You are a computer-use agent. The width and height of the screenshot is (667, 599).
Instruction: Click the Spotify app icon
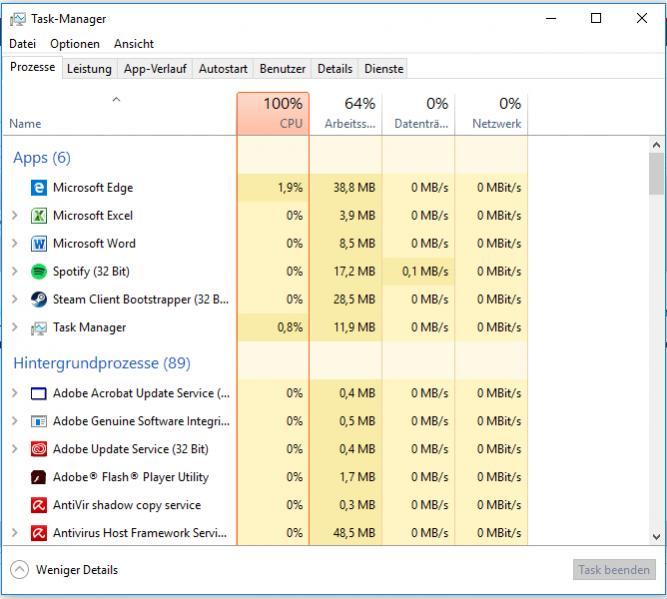point(39,271)
